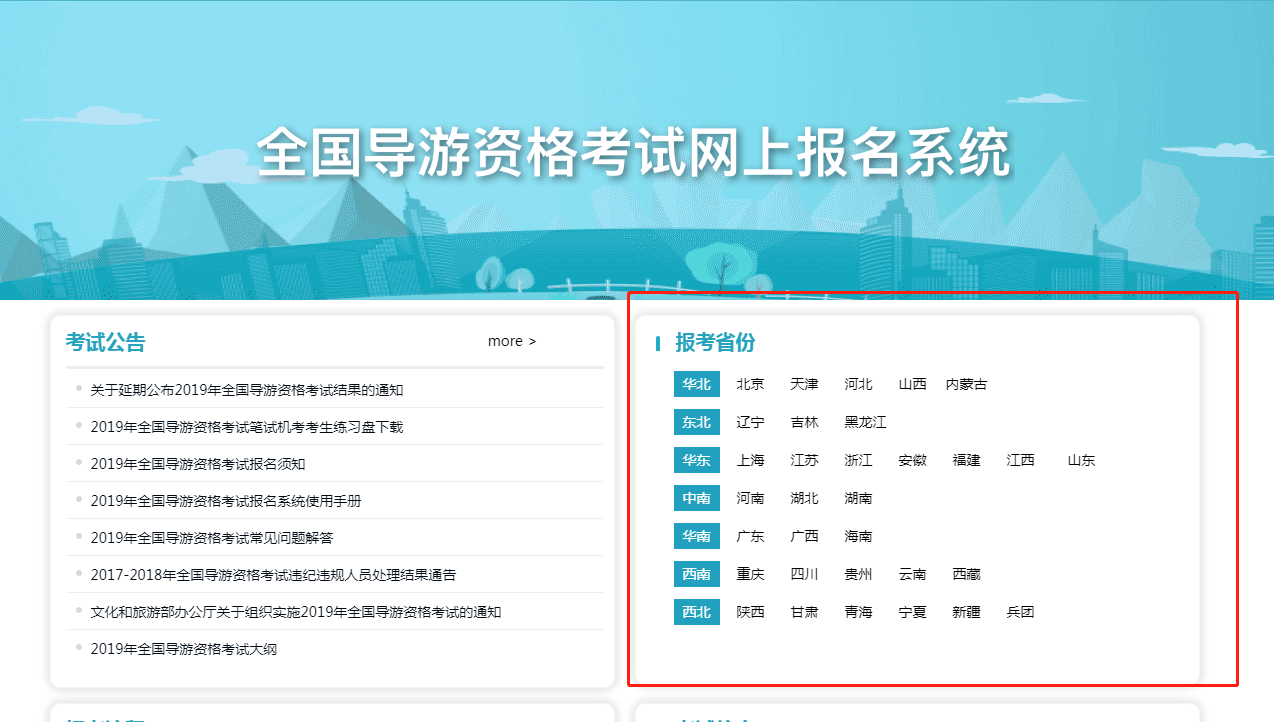
Task: Choose 山东 province
Action: [1081, 460]
